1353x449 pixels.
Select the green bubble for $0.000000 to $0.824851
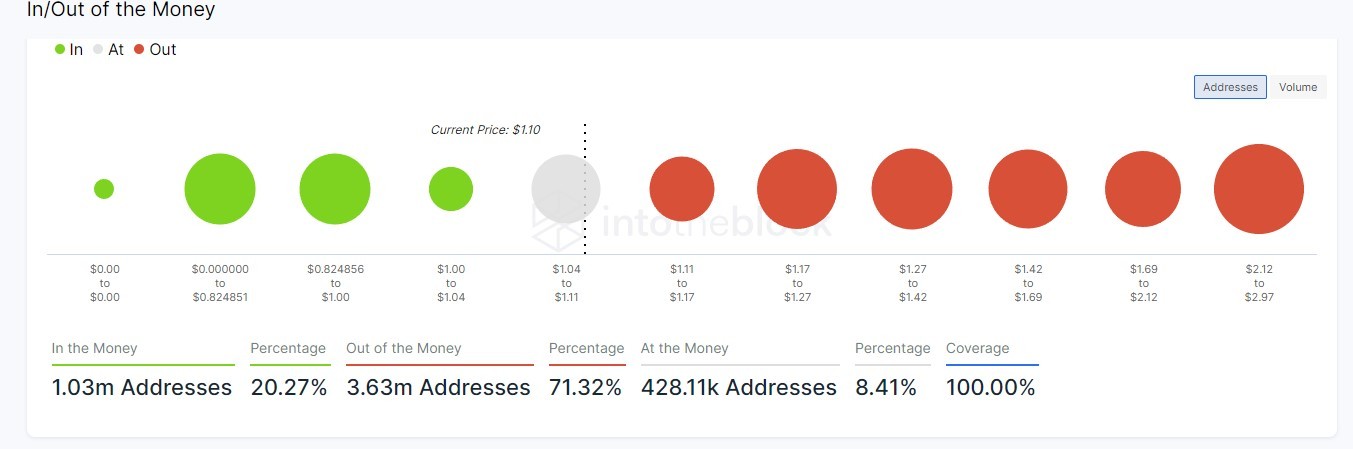(220, 189)
